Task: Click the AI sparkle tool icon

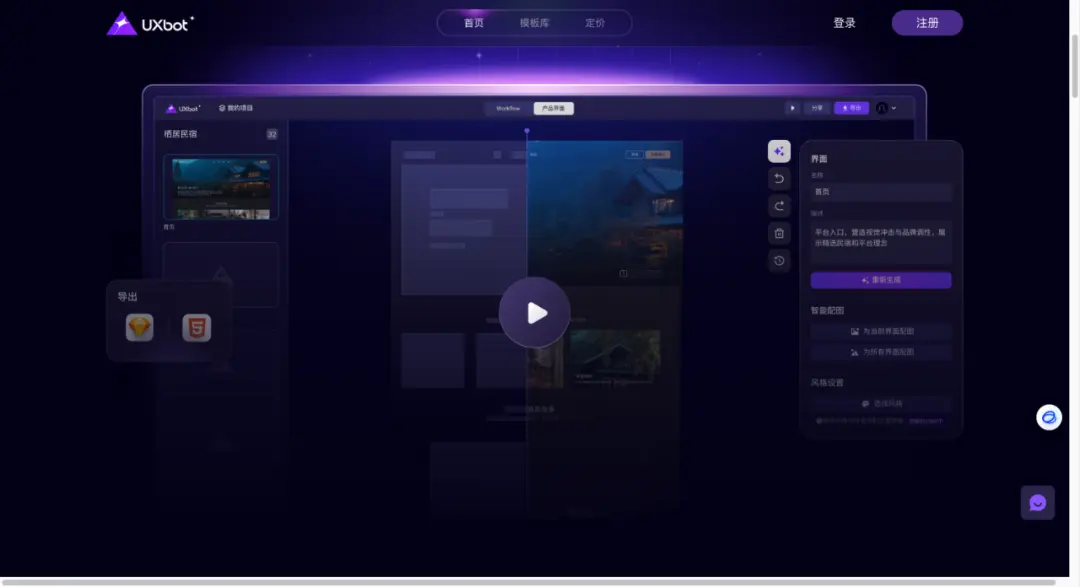Action: [x=779, y=151]
